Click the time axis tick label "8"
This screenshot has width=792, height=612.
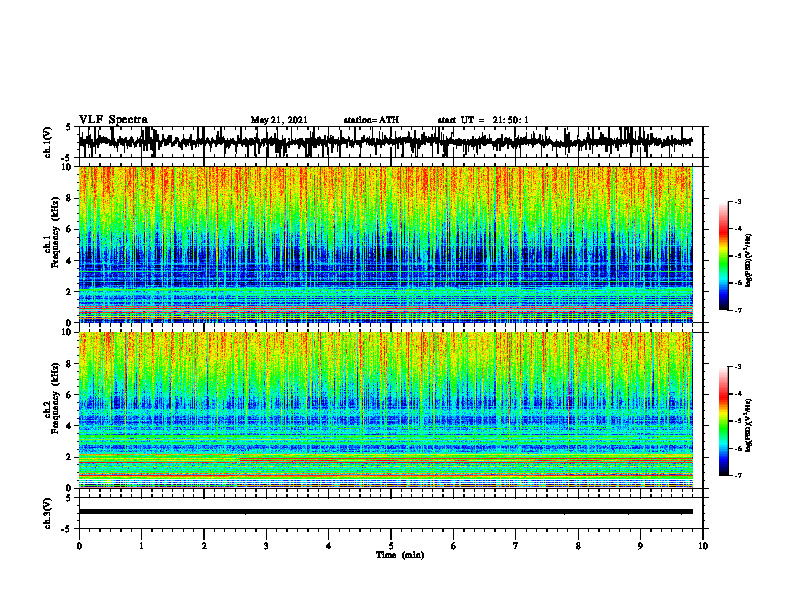coord(578,546)
